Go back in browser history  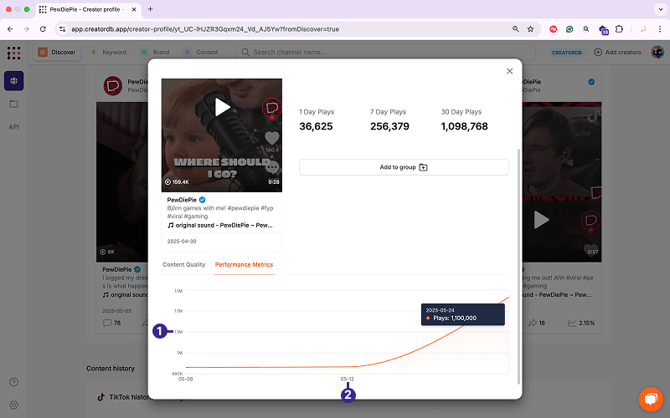[10, 29]
